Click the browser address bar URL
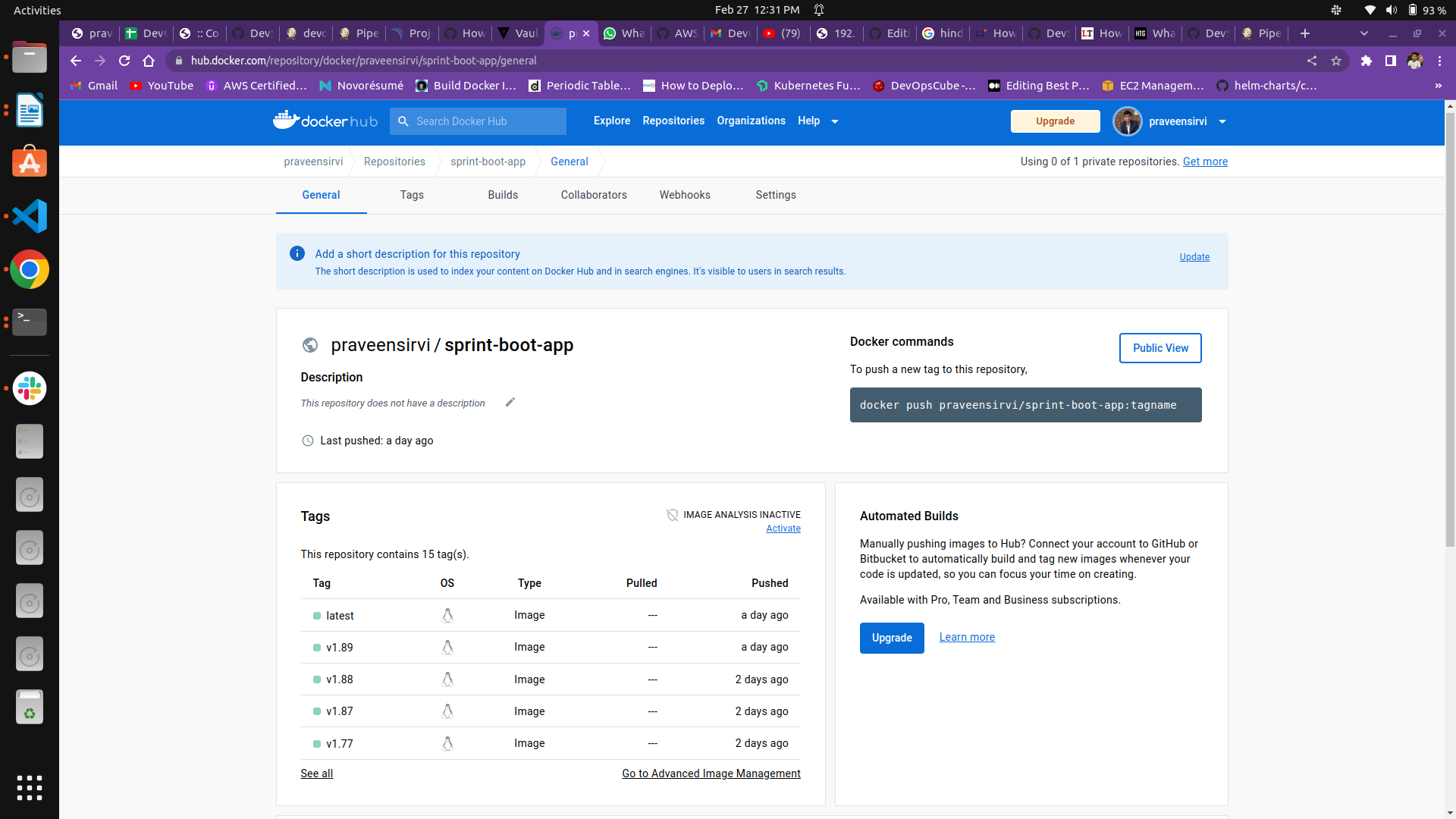This screenshot has height=819, width=1456. coord(364,61)
